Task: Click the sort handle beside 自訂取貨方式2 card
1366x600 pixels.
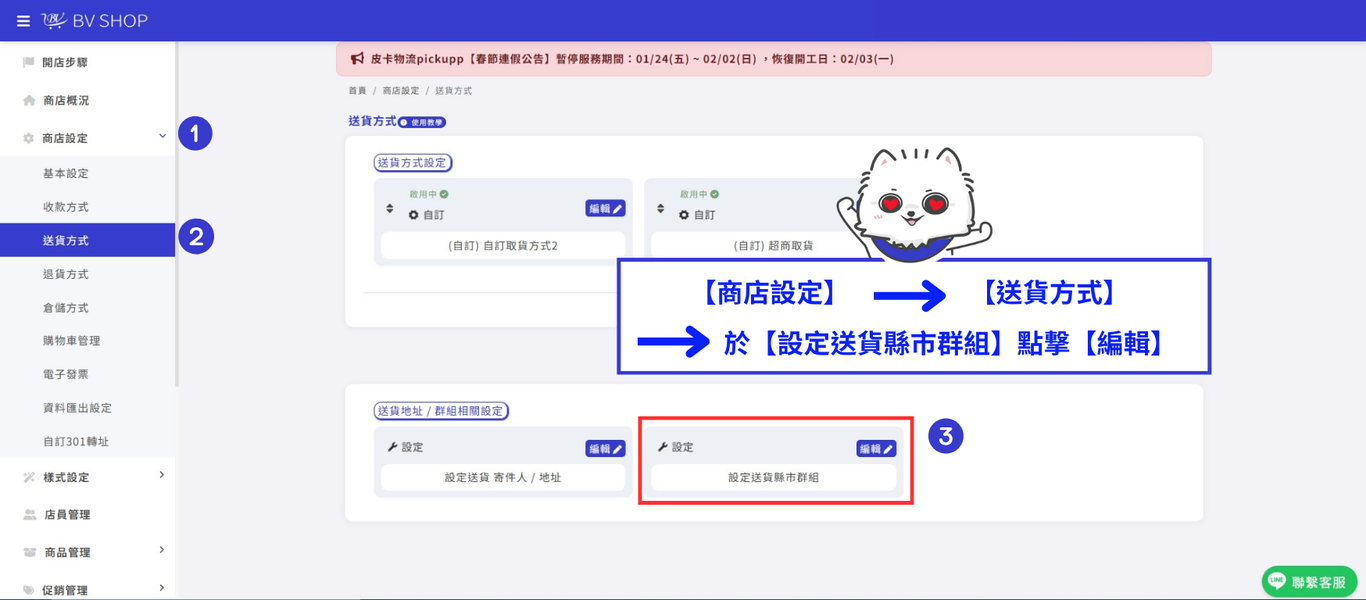Action: point(390,209)
